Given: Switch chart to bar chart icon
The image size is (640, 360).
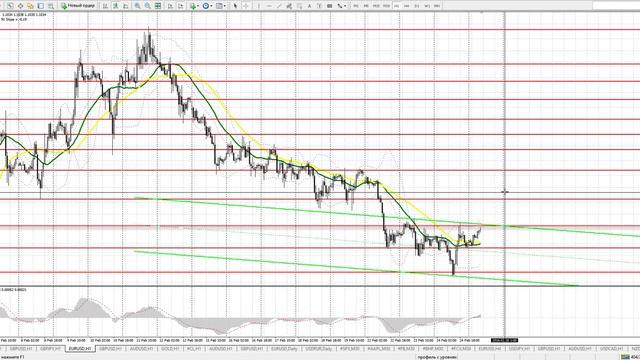Looking at the screenshot, I should coord(105,6).
